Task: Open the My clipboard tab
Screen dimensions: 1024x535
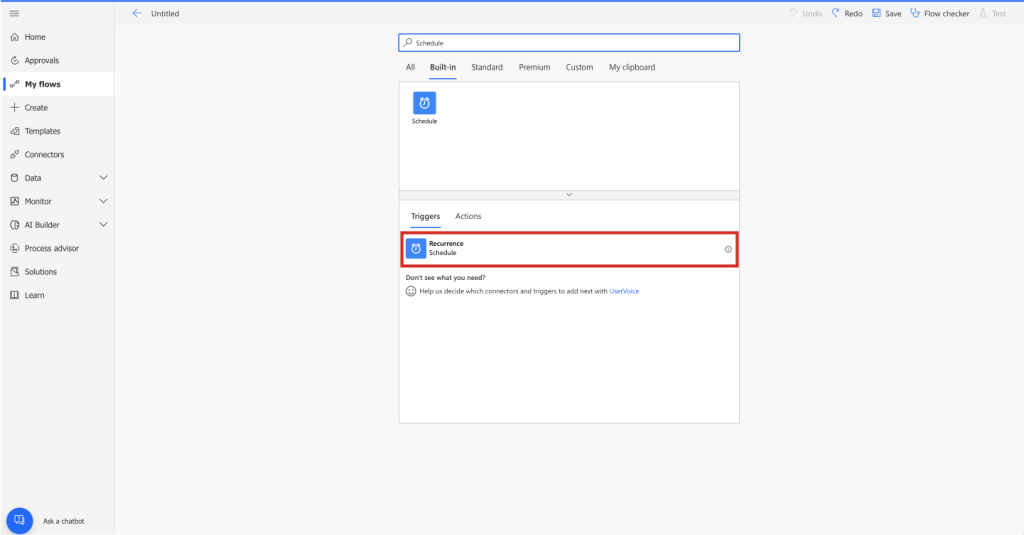Action: pyautogui.click(x=632, y=67)
